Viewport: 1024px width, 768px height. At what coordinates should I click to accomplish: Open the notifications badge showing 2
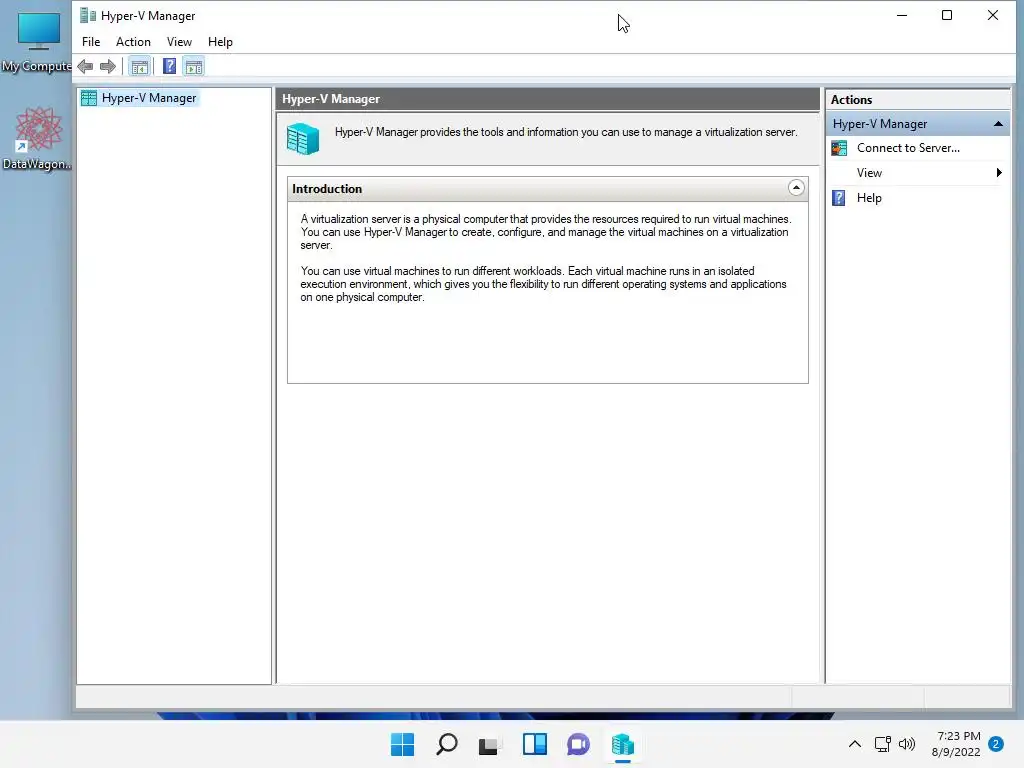[x=996, y=744]
